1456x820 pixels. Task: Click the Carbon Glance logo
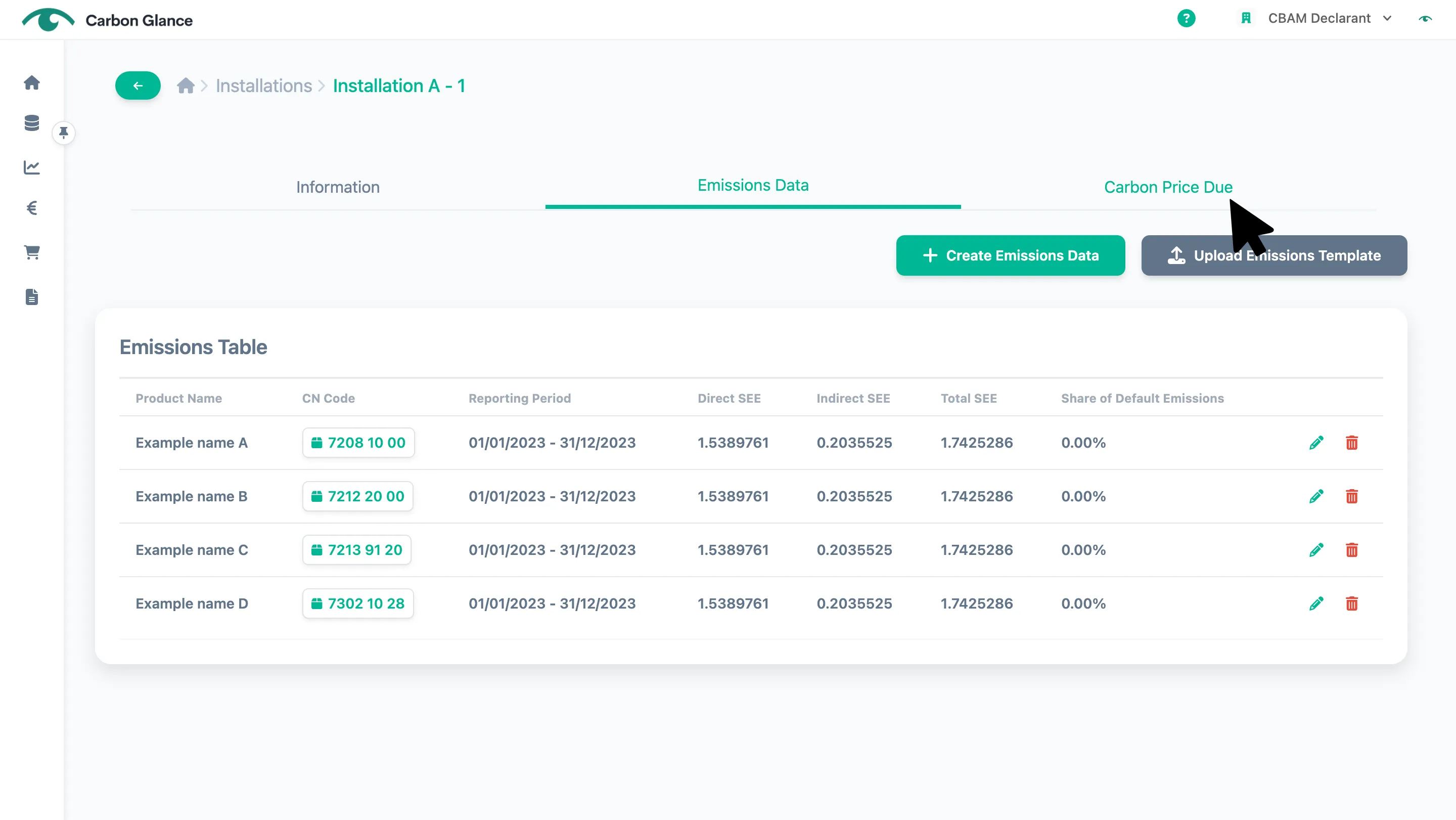click(107, 20)
